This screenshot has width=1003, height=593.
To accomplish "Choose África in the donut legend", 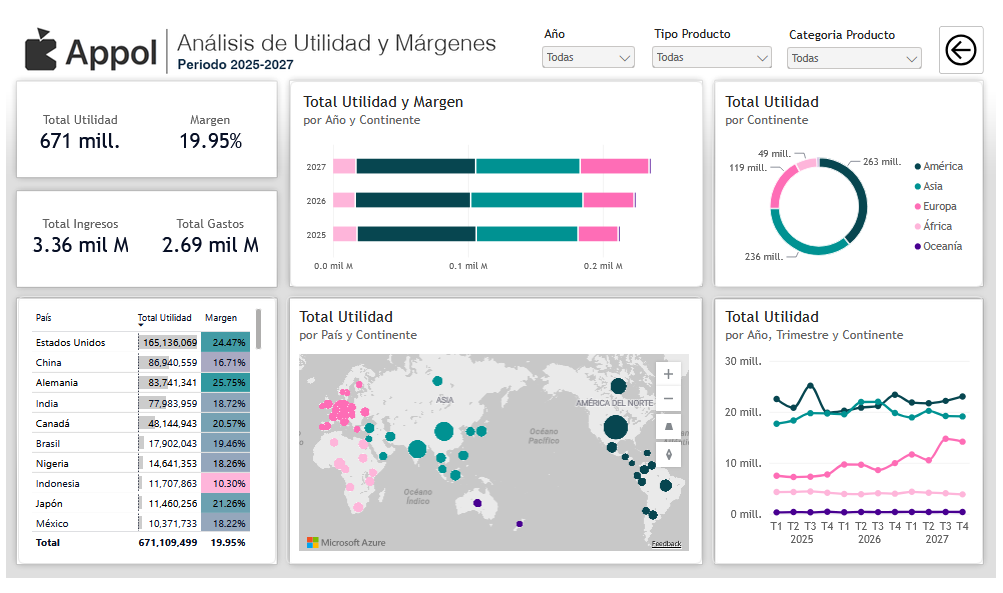I will coord(933,226).
